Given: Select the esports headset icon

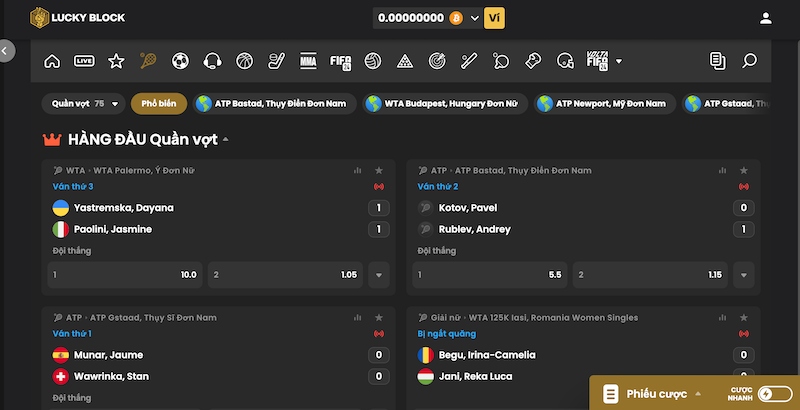Looking at the screenshot, I should pos(212,61).
